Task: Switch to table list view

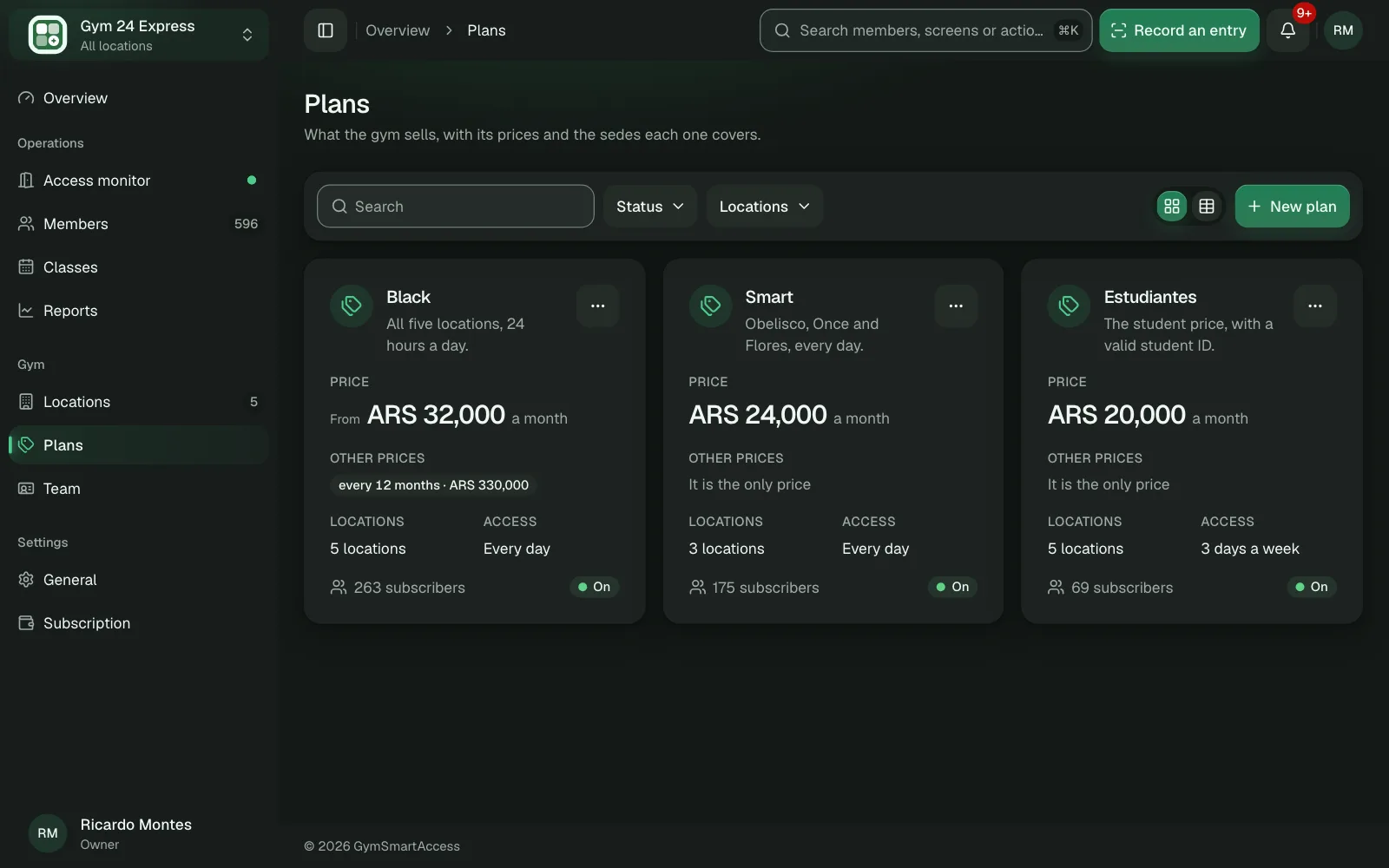Action: [1207, 207]
